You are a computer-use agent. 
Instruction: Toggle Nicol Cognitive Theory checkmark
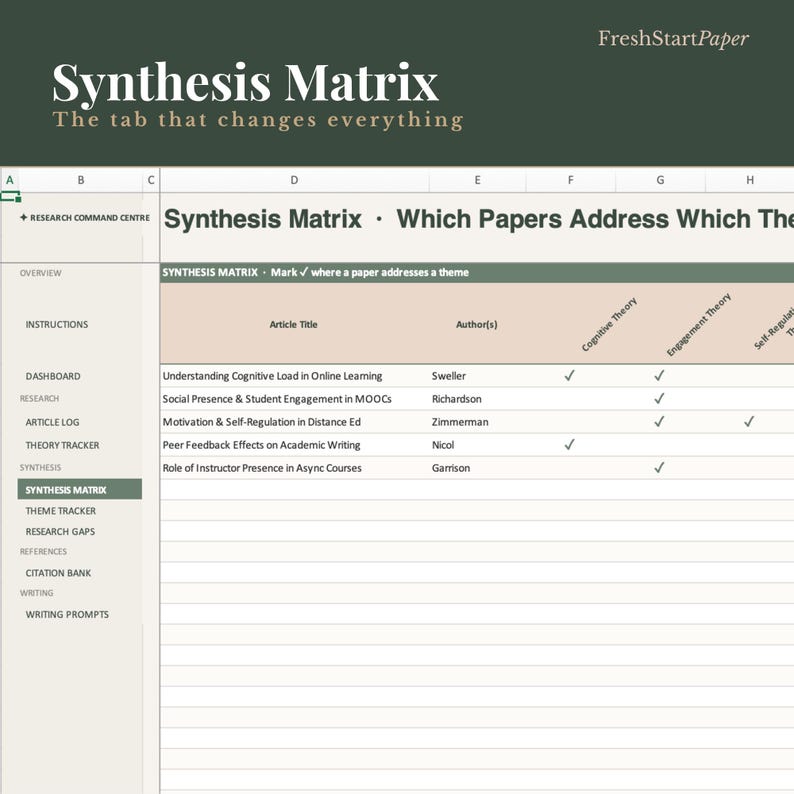(570, 445)
